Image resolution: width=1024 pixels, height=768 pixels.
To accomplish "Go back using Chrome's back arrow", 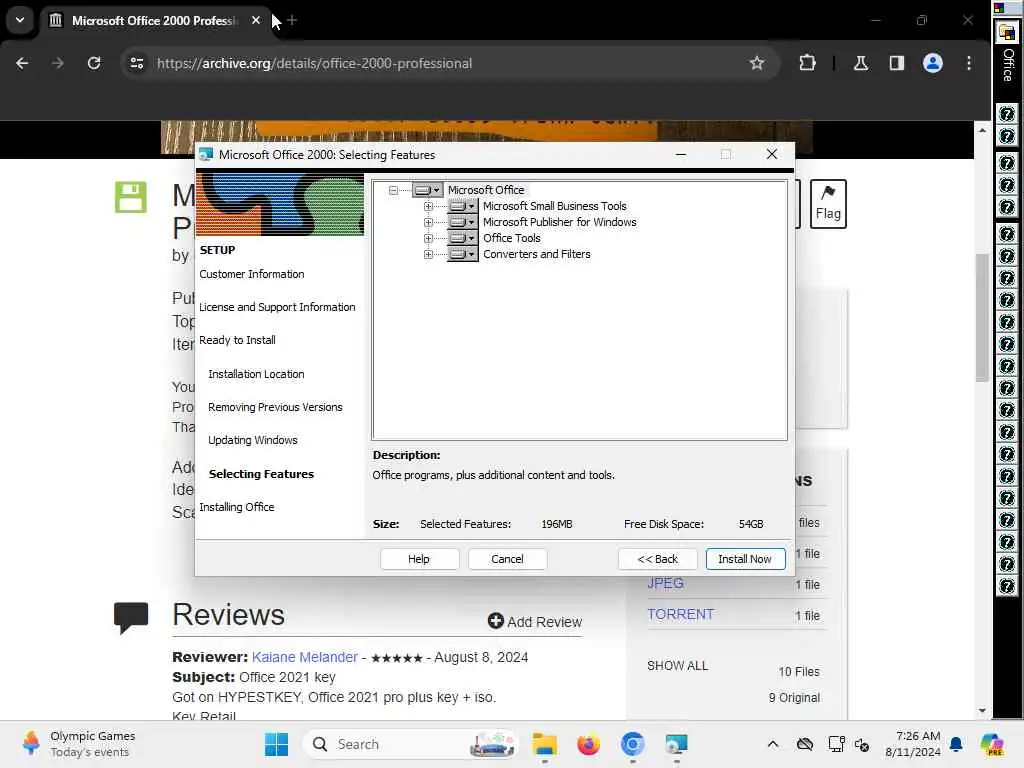I will [22, 63].
